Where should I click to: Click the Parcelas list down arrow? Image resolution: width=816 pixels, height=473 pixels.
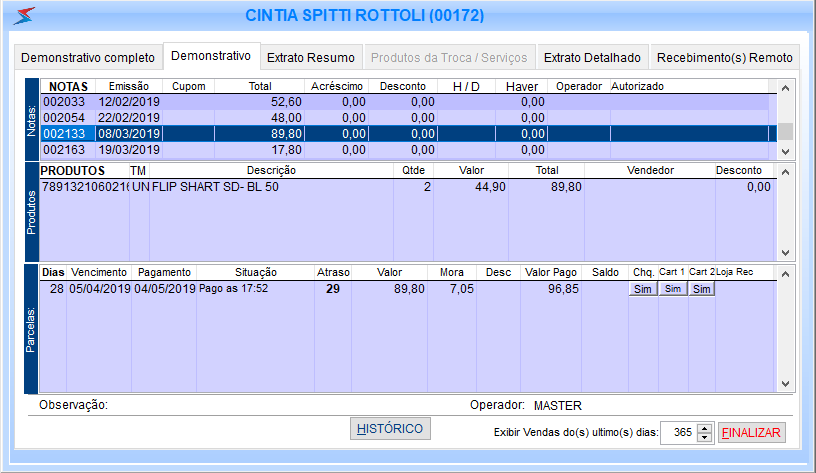click(x=785, y=384)
